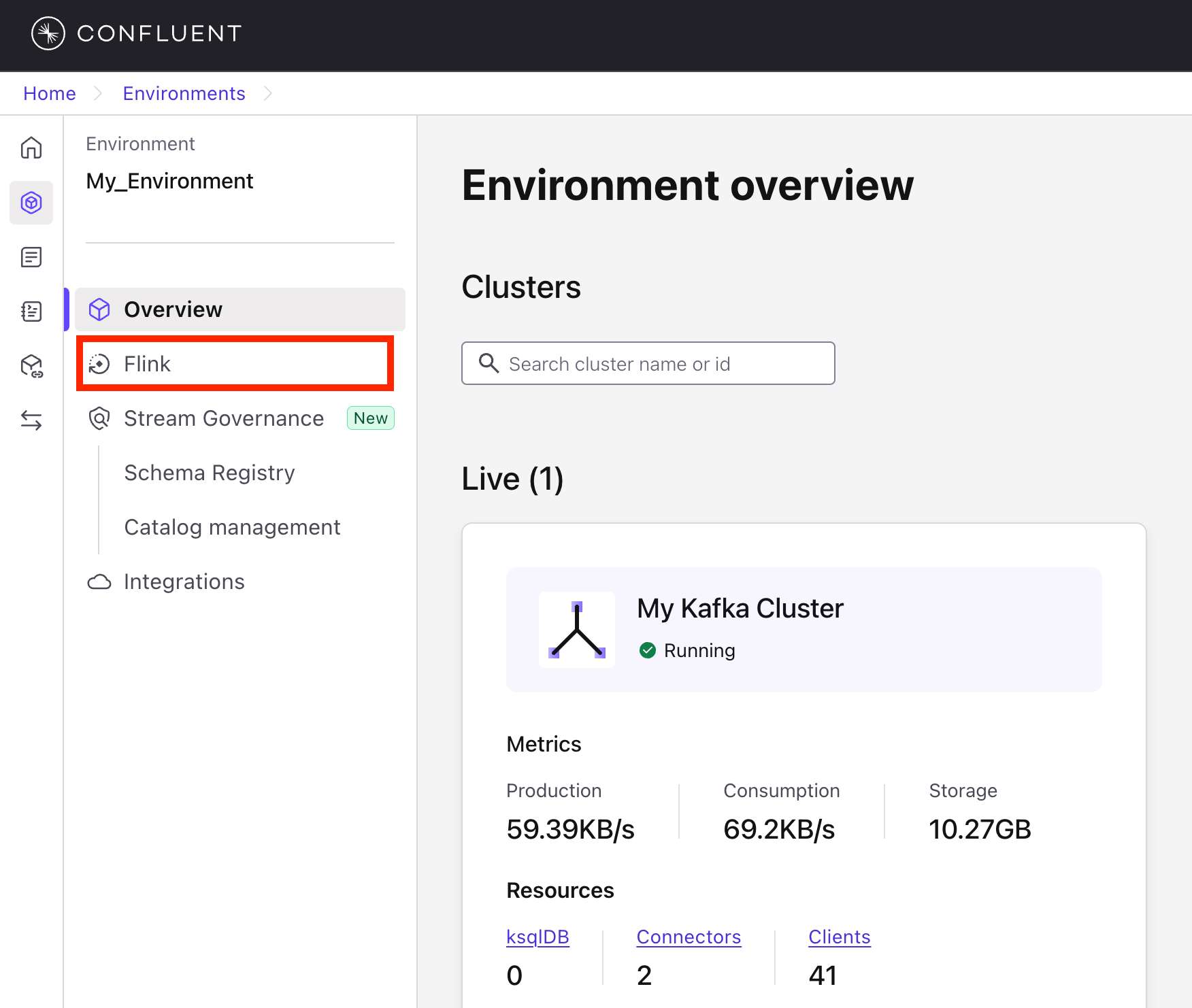Viewport: 1192px width, 1008px height.
Task: Click the Kafka cluster logo thumbnail
Action: (x=577, y=630)
